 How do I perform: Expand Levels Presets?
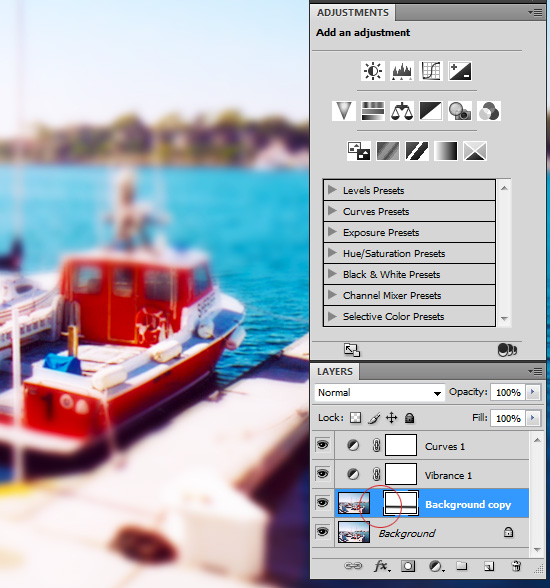click(331, 190)
